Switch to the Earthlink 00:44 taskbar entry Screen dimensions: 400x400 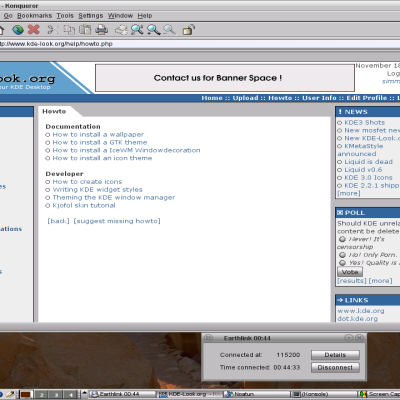point(123,394)
